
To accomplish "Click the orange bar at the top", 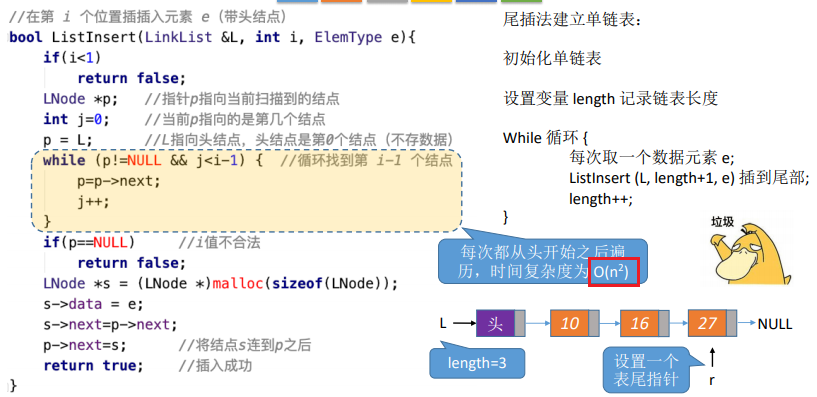I will (x=342, y=2).
